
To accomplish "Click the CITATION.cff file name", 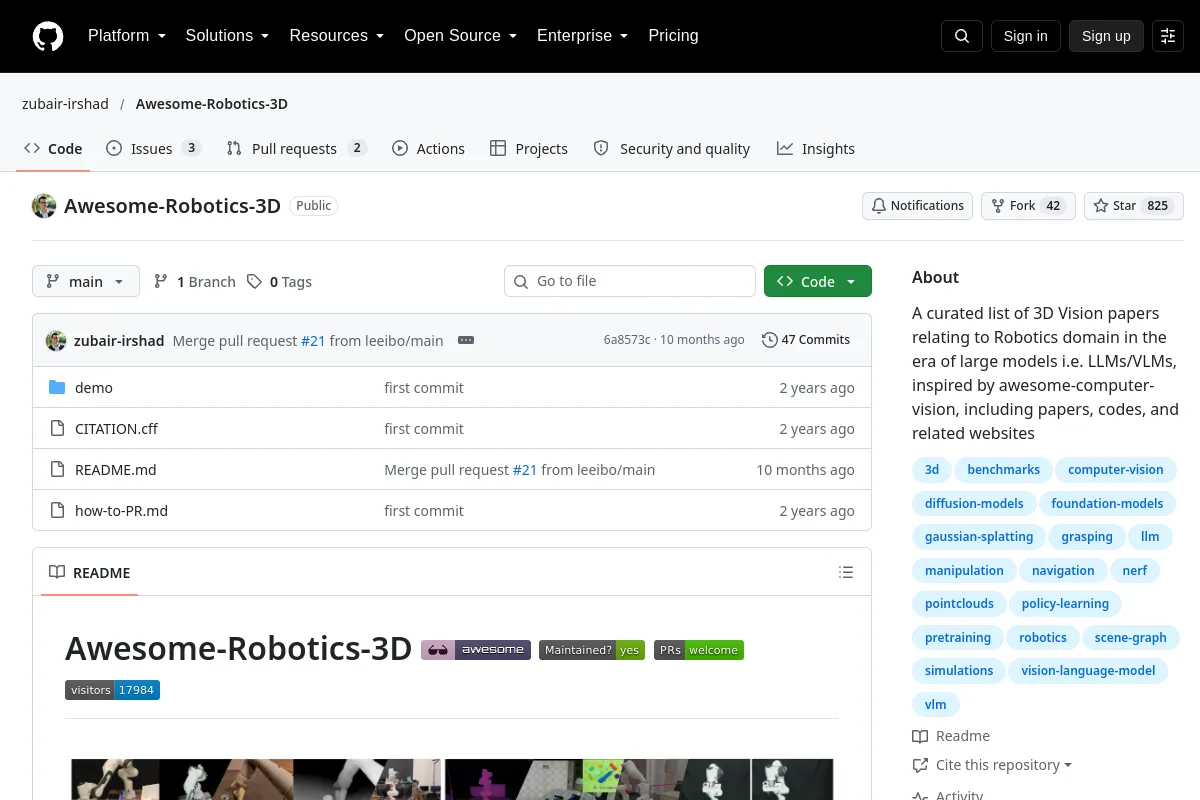I will (116, 429).
